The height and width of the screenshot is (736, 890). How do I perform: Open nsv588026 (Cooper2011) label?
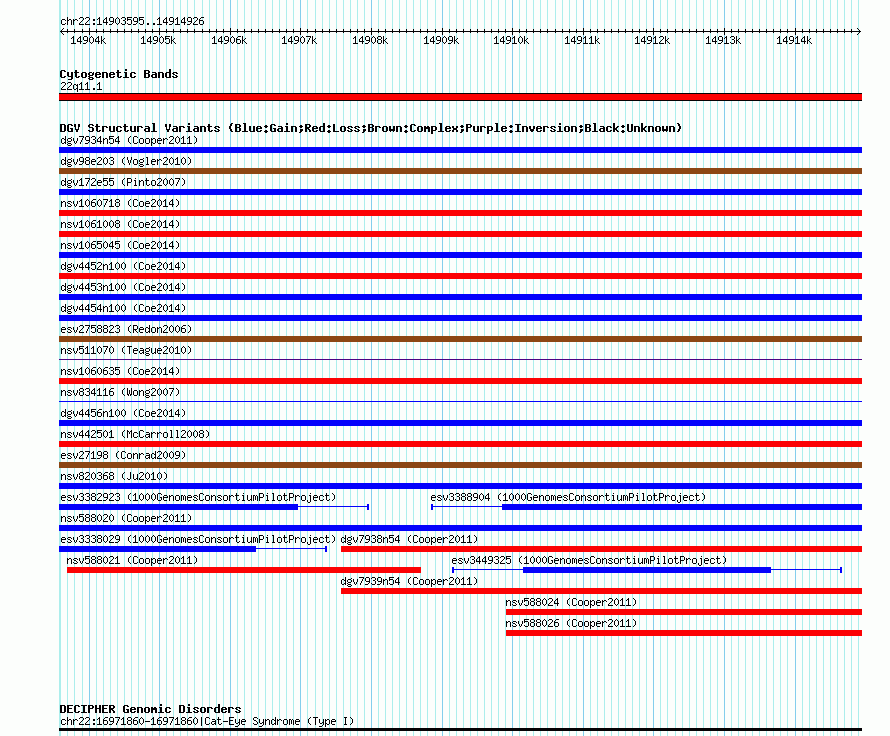(x=571, y=623)
